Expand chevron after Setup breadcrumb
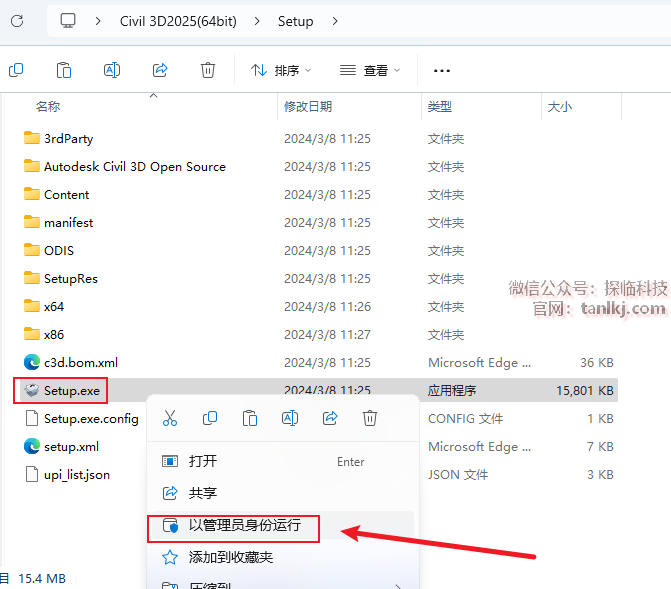 tap(335, 21)
